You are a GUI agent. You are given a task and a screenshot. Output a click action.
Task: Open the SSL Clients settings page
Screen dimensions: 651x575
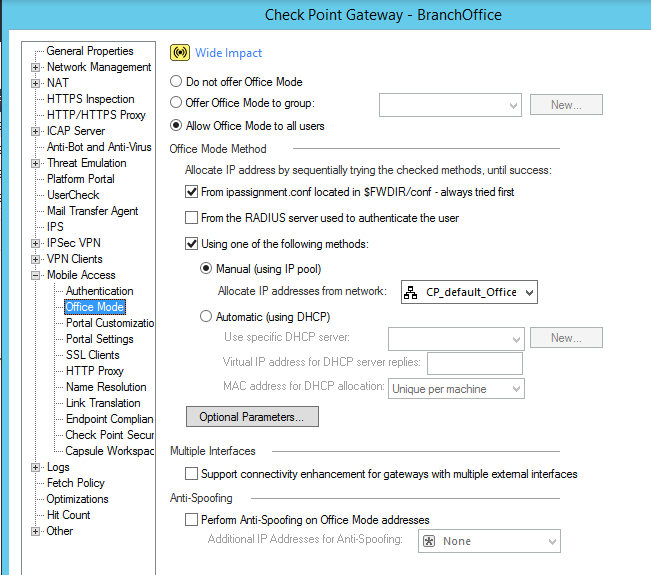coord(92,355)
